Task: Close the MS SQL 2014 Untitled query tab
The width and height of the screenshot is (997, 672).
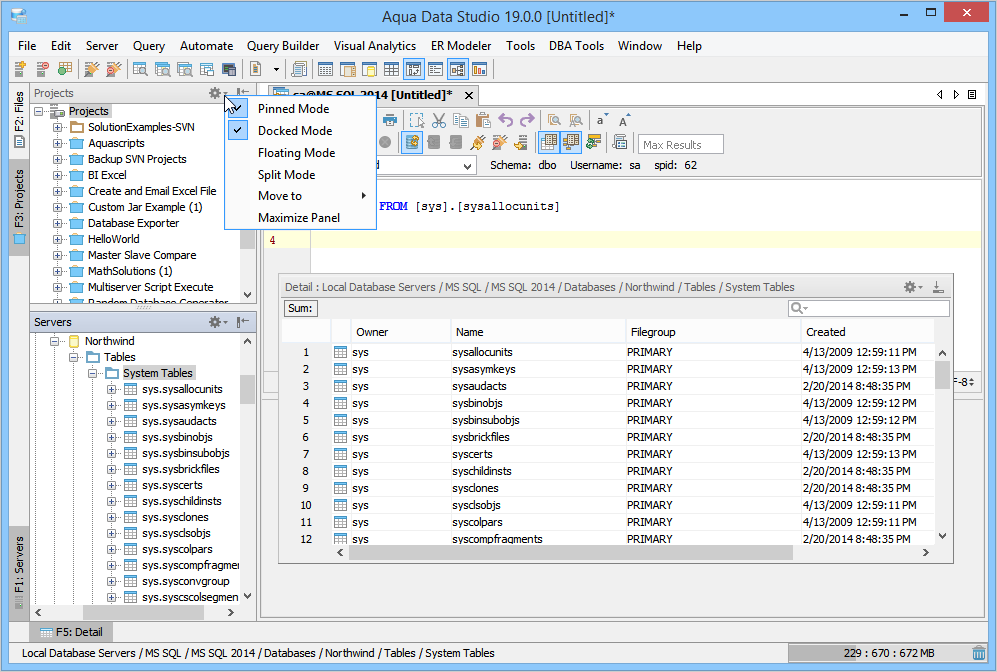Action: click(469, 95)
